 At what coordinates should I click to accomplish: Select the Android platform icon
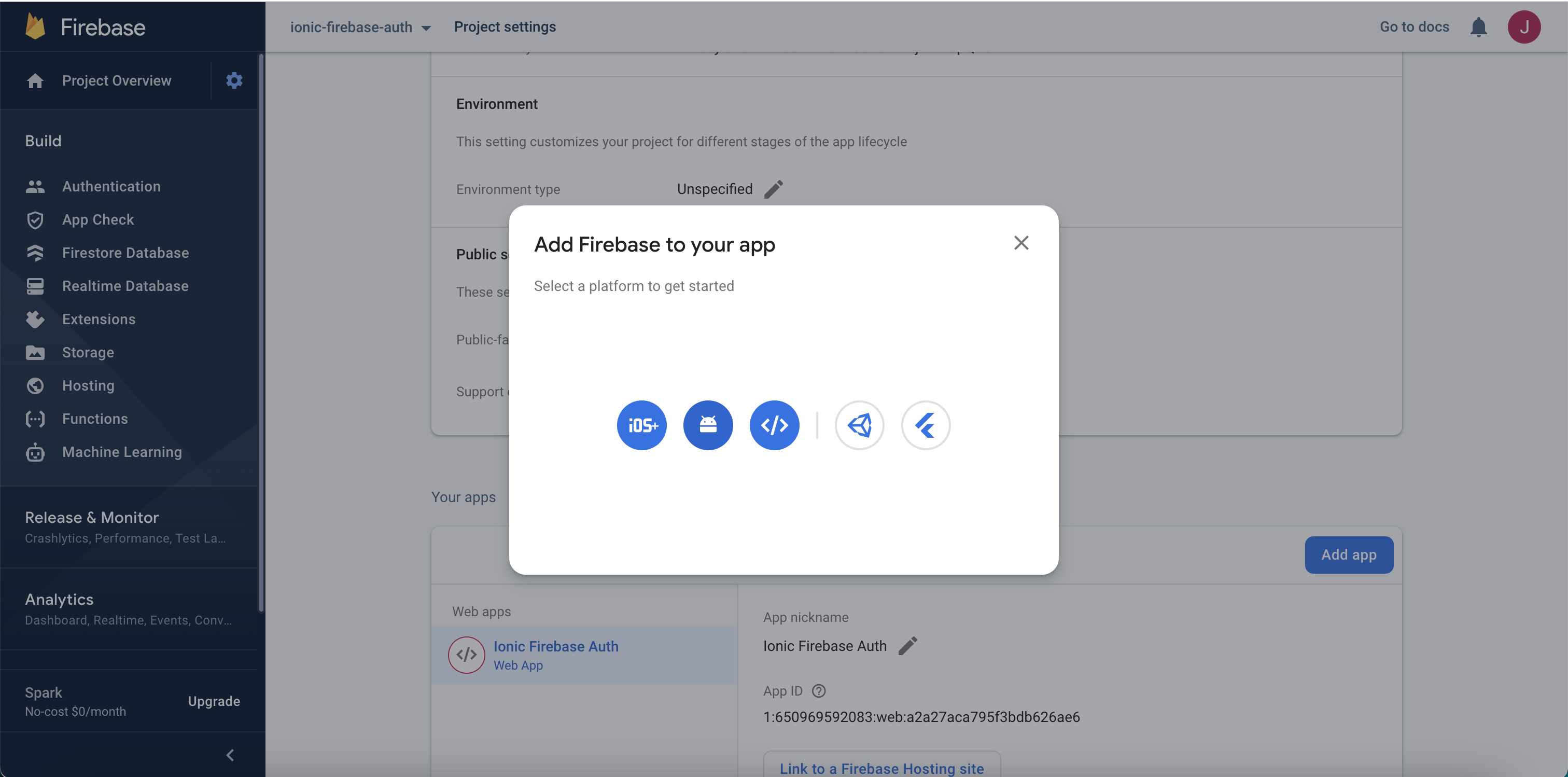point(708,425)
